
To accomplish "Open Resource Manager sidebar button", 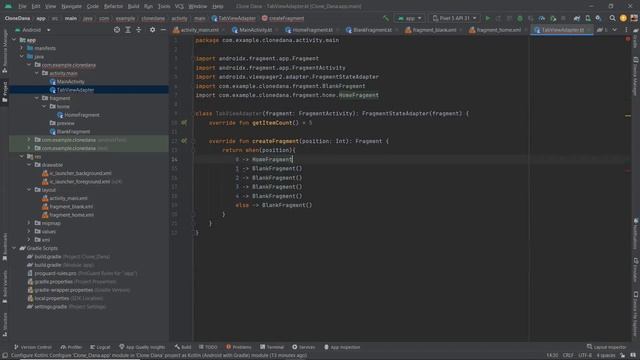I will (4, 51).
